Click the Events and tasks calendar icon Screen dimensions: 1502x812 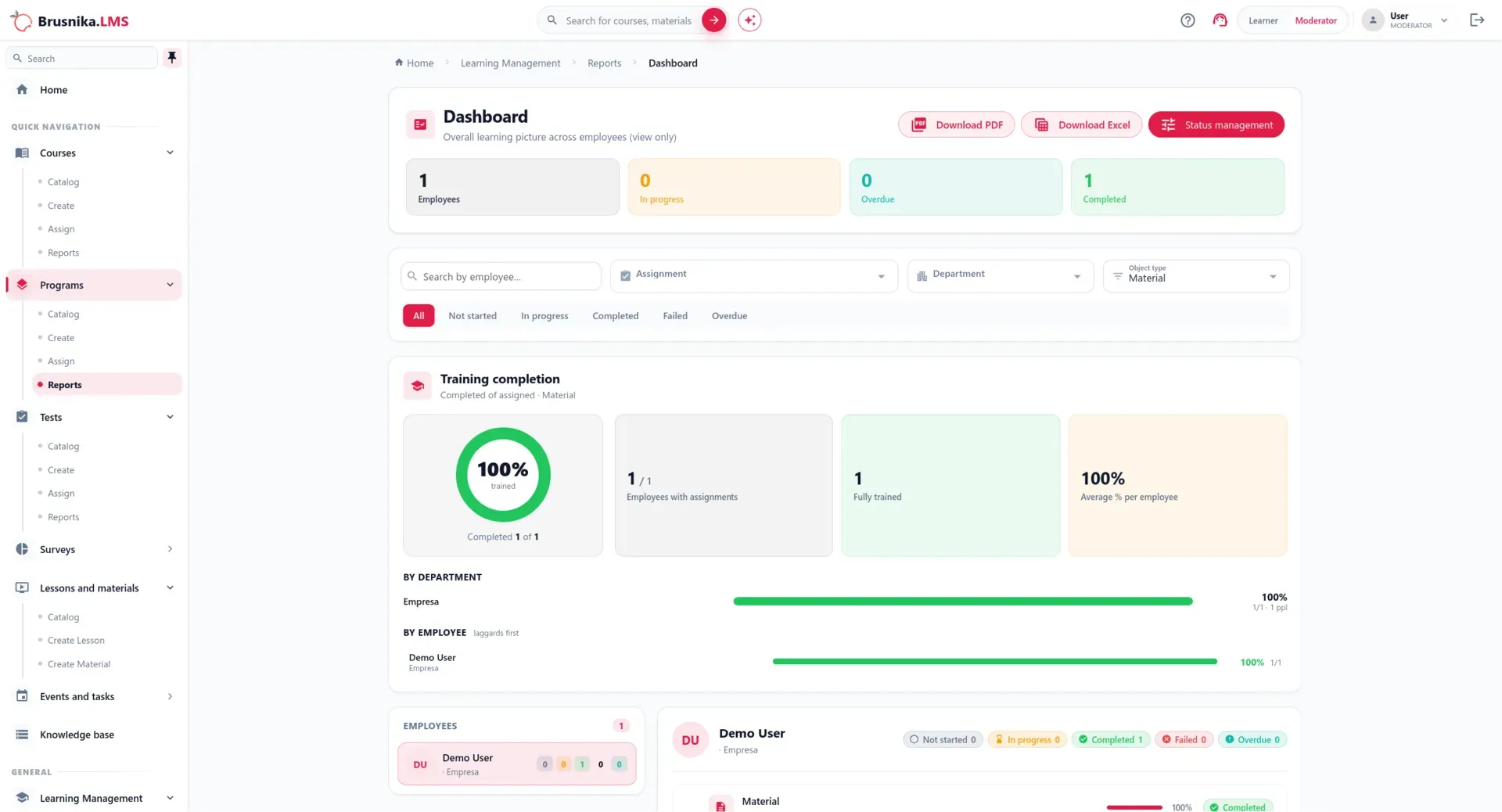point(22,696)
